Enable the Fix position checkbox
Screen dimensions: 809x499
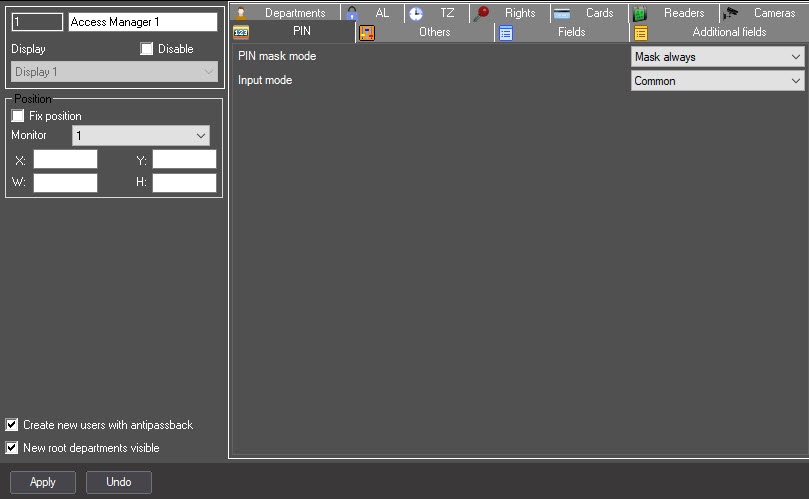18,116
